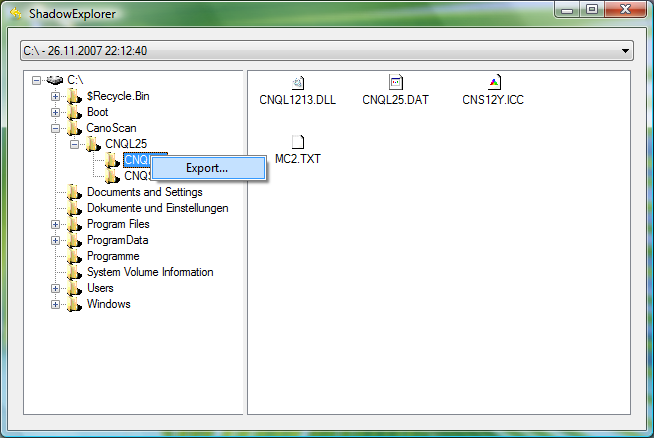Select the CanoScan tree label
This screenshot has height=438, width=654.
pyautogui.click(x=111, y=128)
